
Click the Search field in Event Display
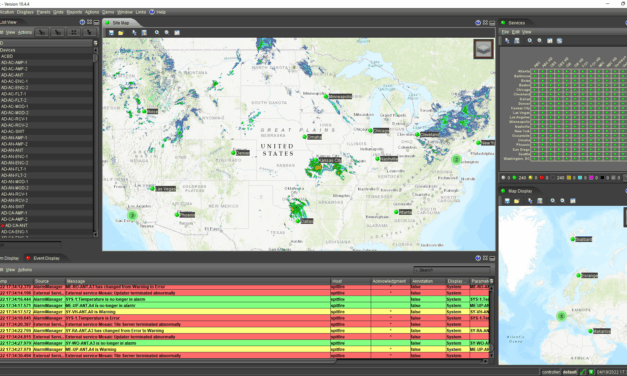[x=451, y=270]
